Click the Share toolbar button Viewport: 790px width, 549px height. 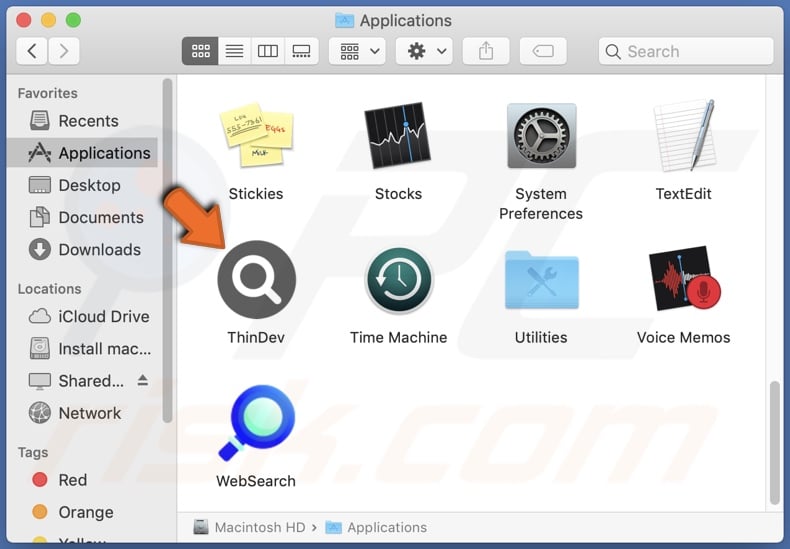pos(485,51)
